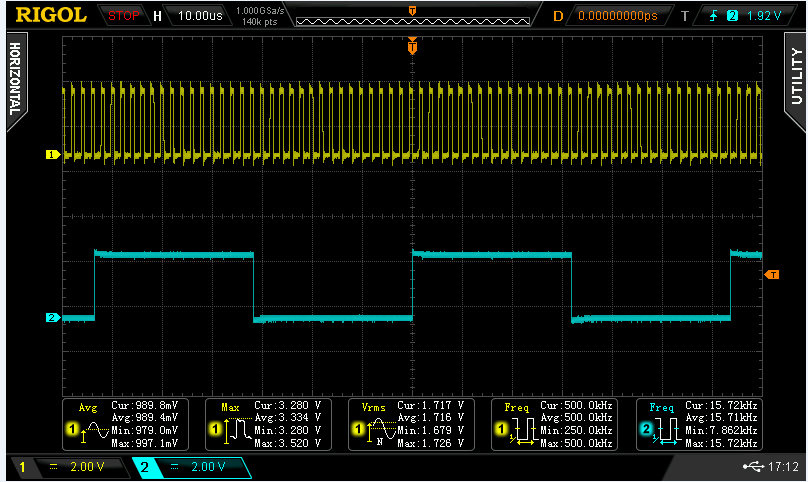Click the 0.00000000ps delay value
The image size is (808, 482).
618,16
